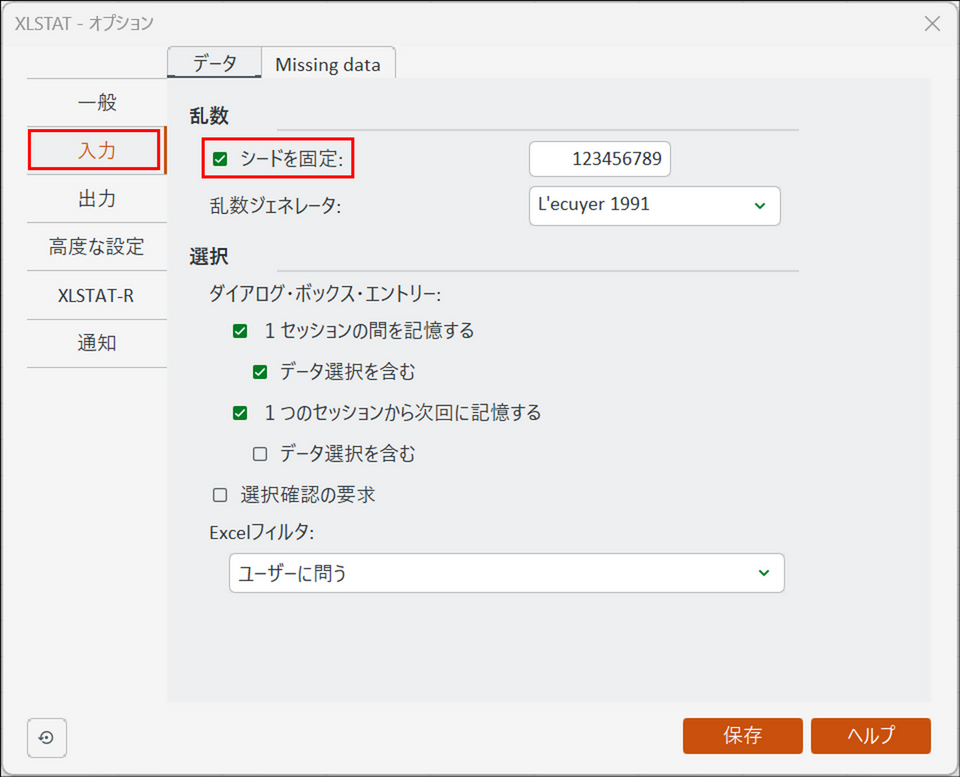Open the 一般 settings section

(x=97, y=102)
